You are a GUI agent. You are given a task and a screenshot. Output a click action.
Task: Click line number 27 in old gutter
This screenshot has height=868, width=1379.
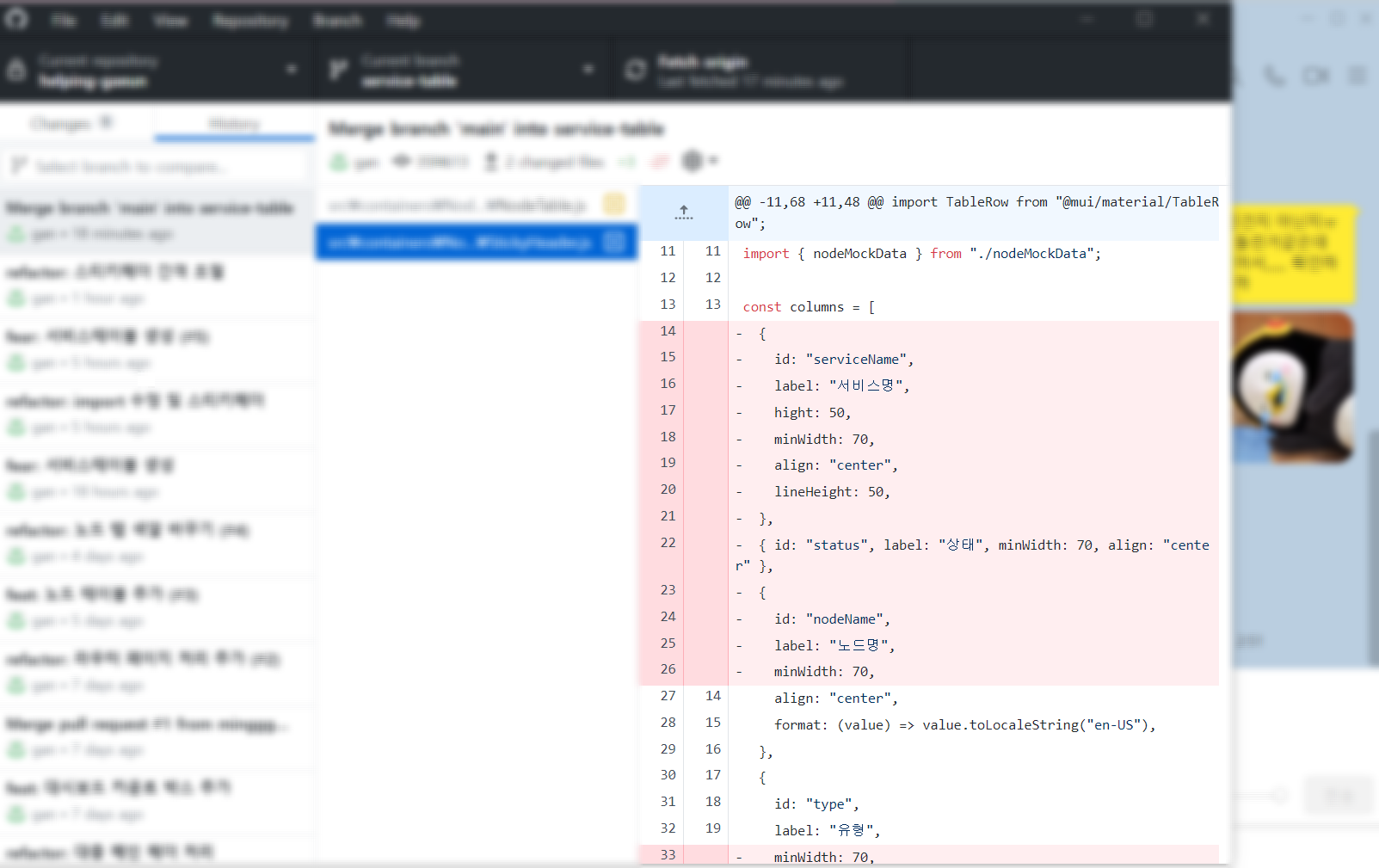tap(668, 696)
